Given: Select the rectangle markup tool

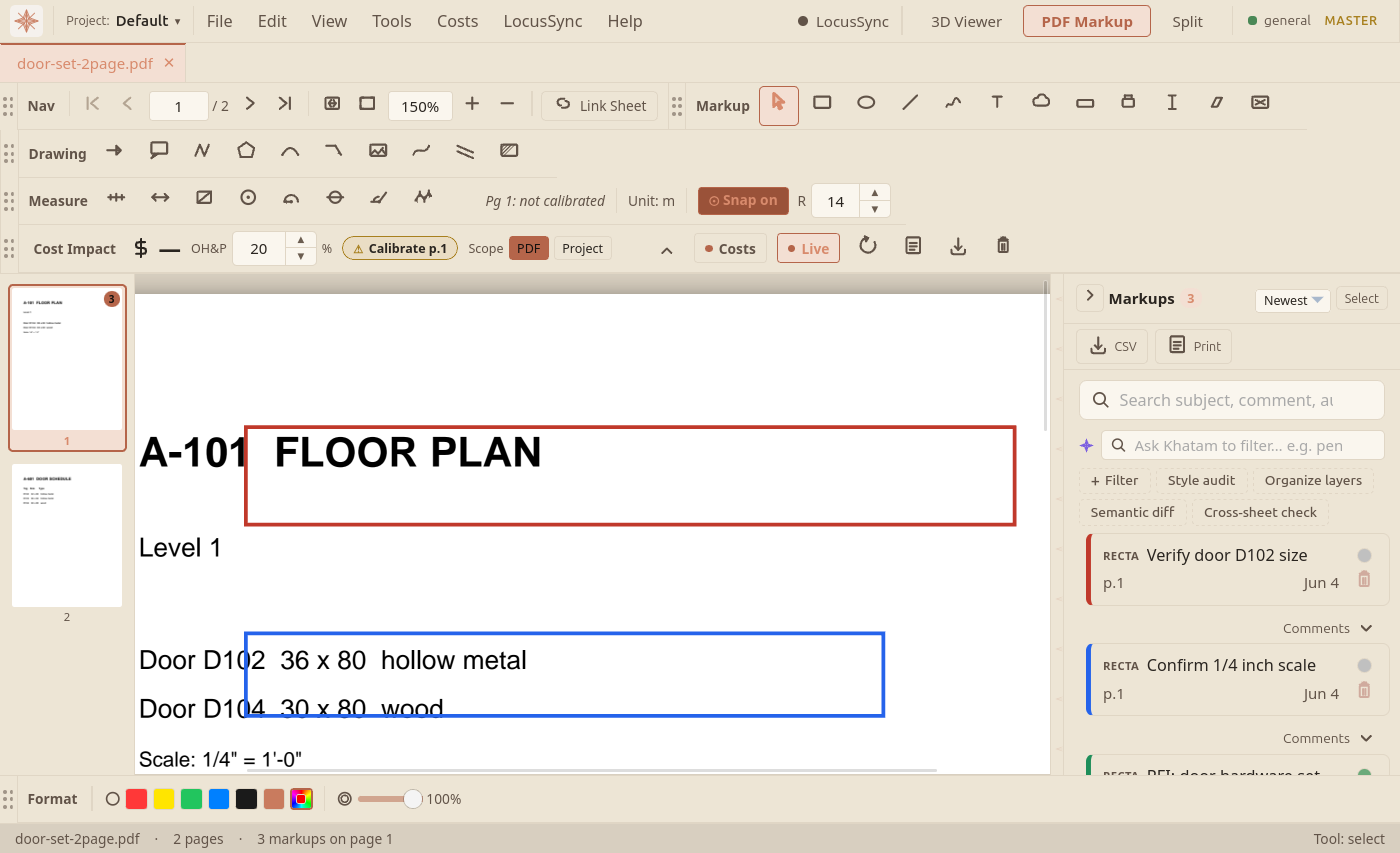Looking at the screenshot, I should tap(822, 102).
